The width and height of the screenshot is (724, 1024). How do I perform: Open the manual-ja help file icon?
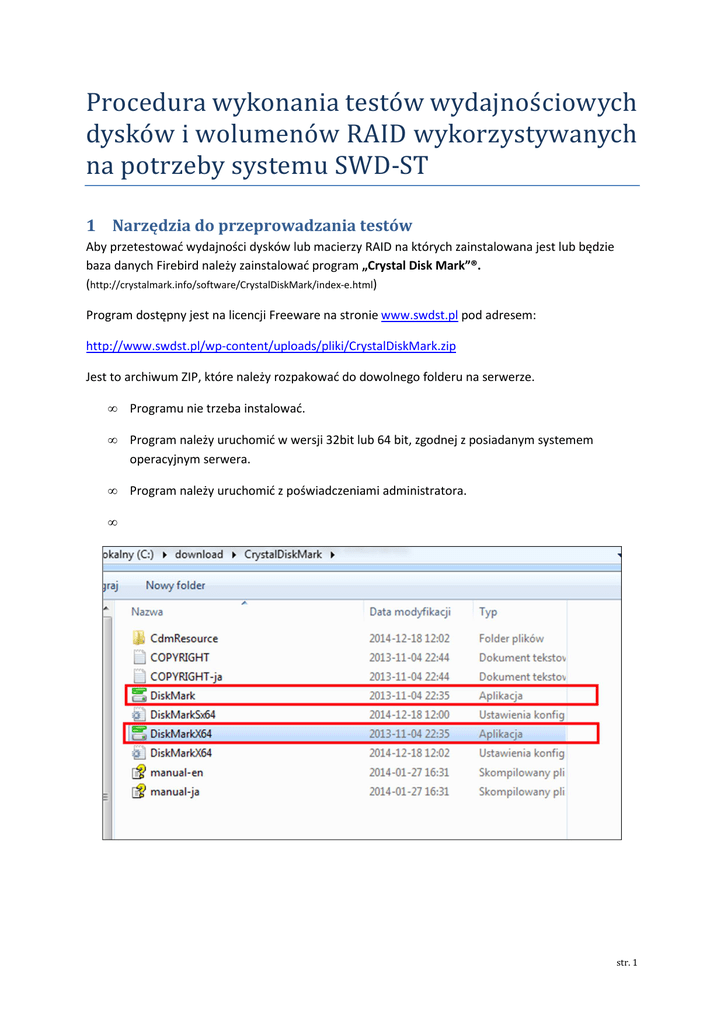[139, 791]
